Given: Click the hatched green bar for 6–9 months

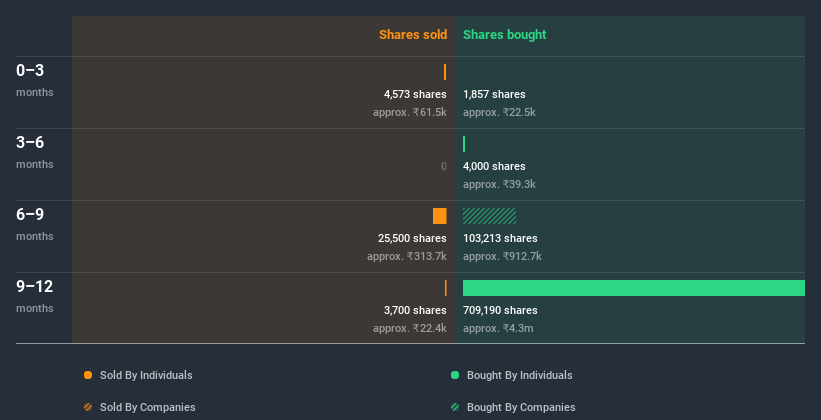Looking at the screenshot, I should pos(490,216).
